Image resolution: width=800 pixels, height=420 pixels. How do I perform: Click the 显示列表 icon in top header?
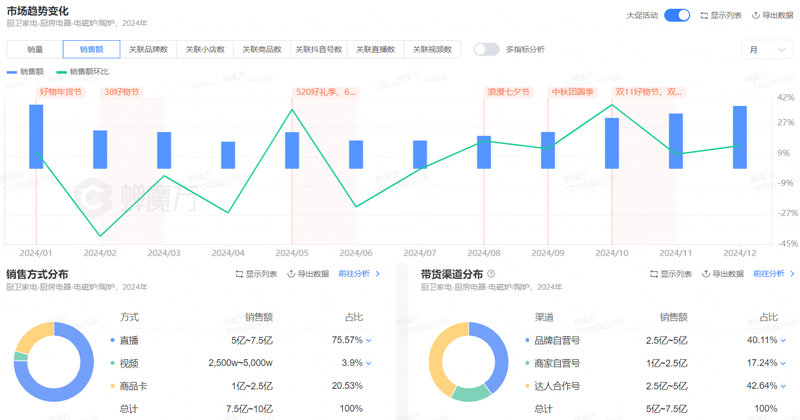[704, 16]
